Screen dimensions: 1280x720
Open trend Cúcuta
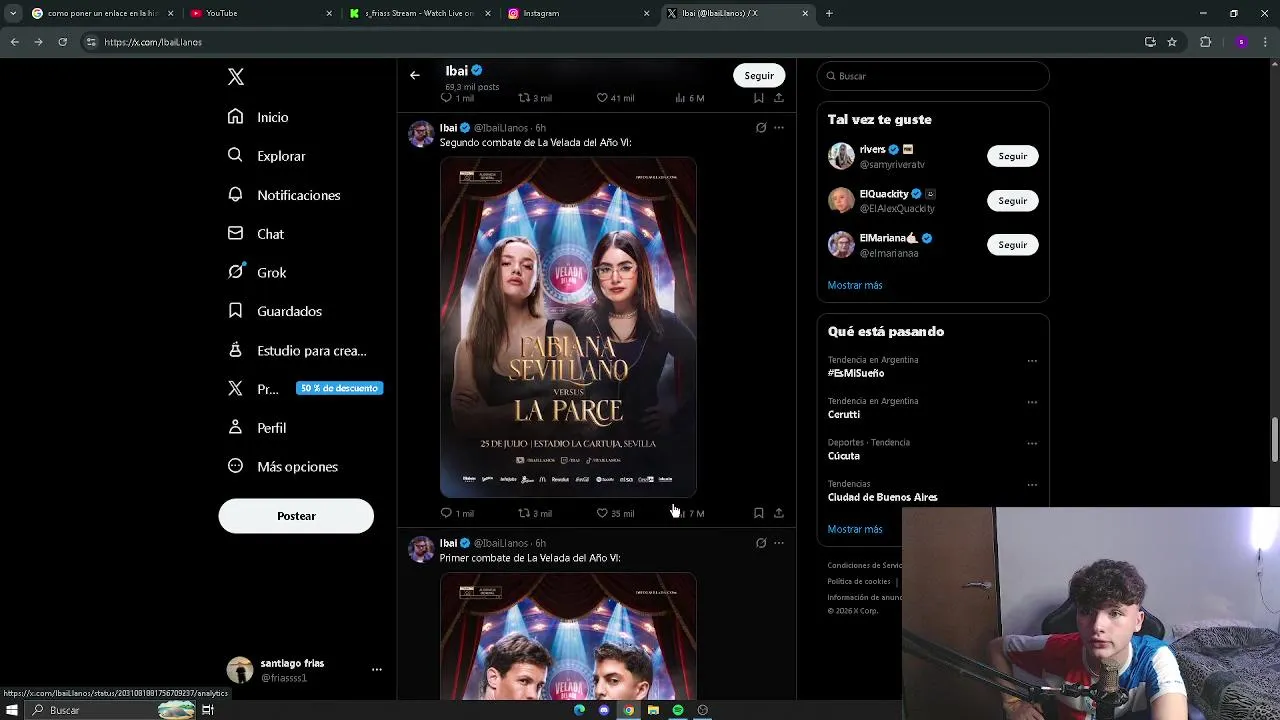pyautogui.click(x=844, y=456)
